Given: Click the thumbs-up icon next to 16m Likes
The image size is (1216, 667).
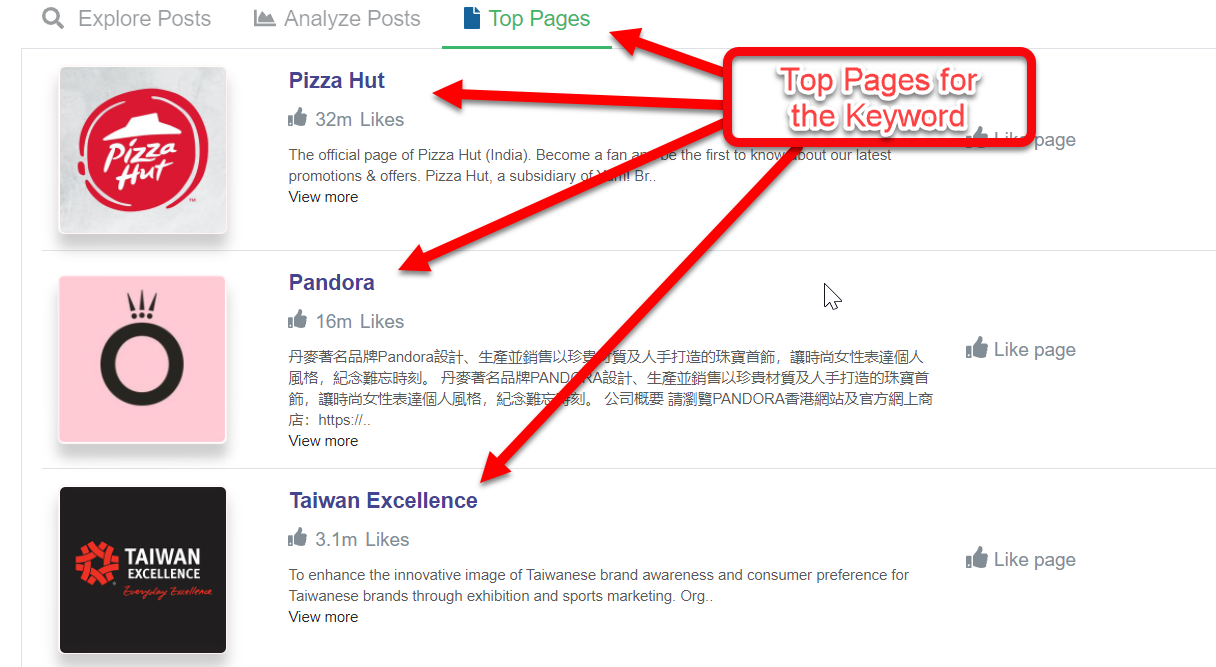Looking at the screenshot, I should [x=297, y=321].
